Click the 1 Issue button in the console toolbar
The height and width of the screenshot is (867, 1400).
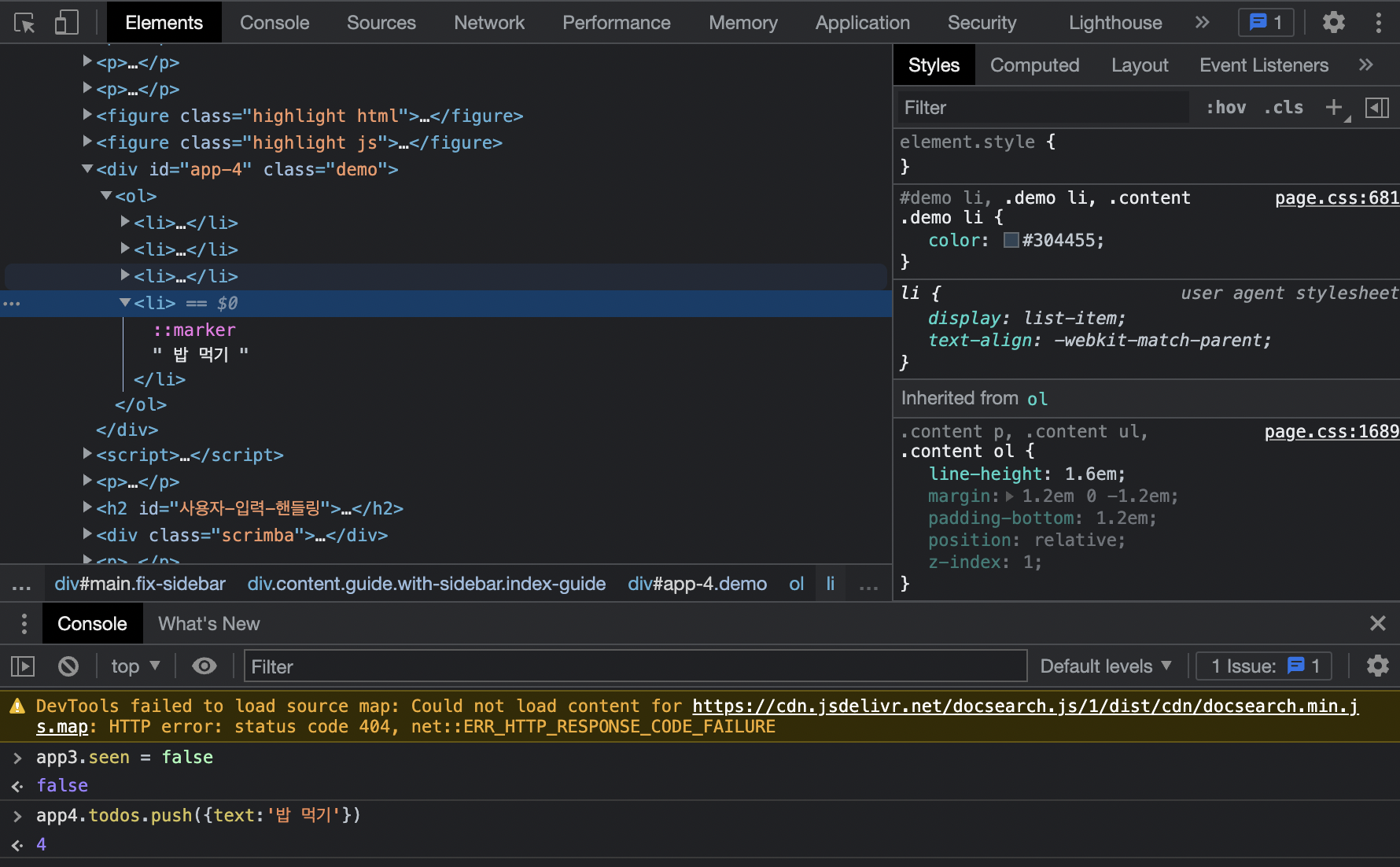pyautogui.click(x=1265, y=666)
